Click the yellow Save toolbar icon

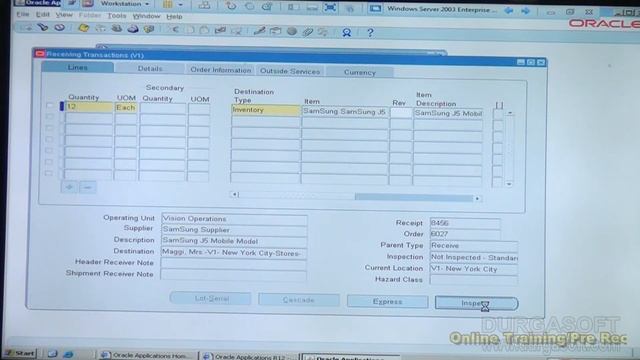[84, 28]
